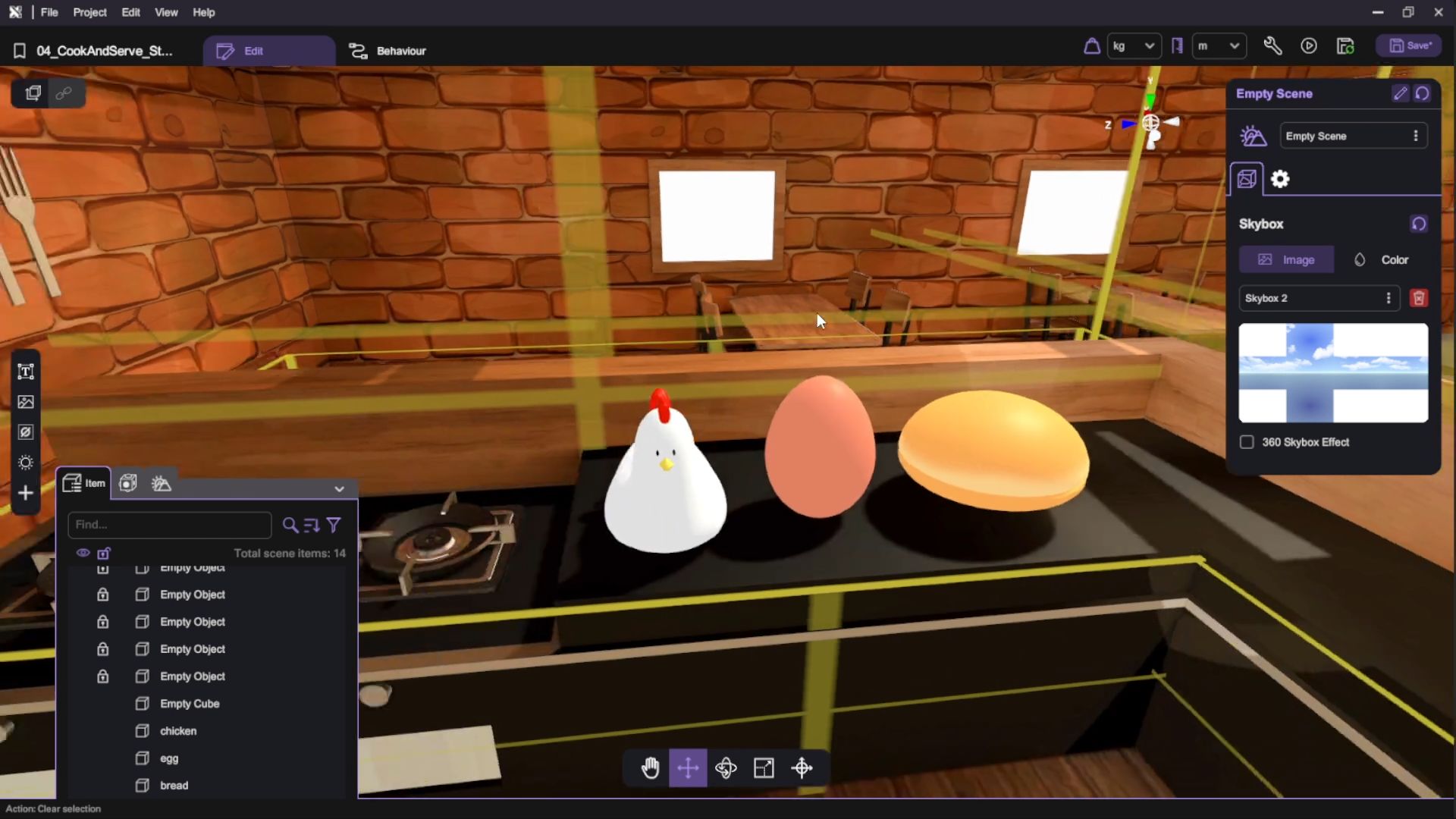Screen dimensions: 1456x819
Task: Click the filter icon in item panel
Action: (334, 525)
